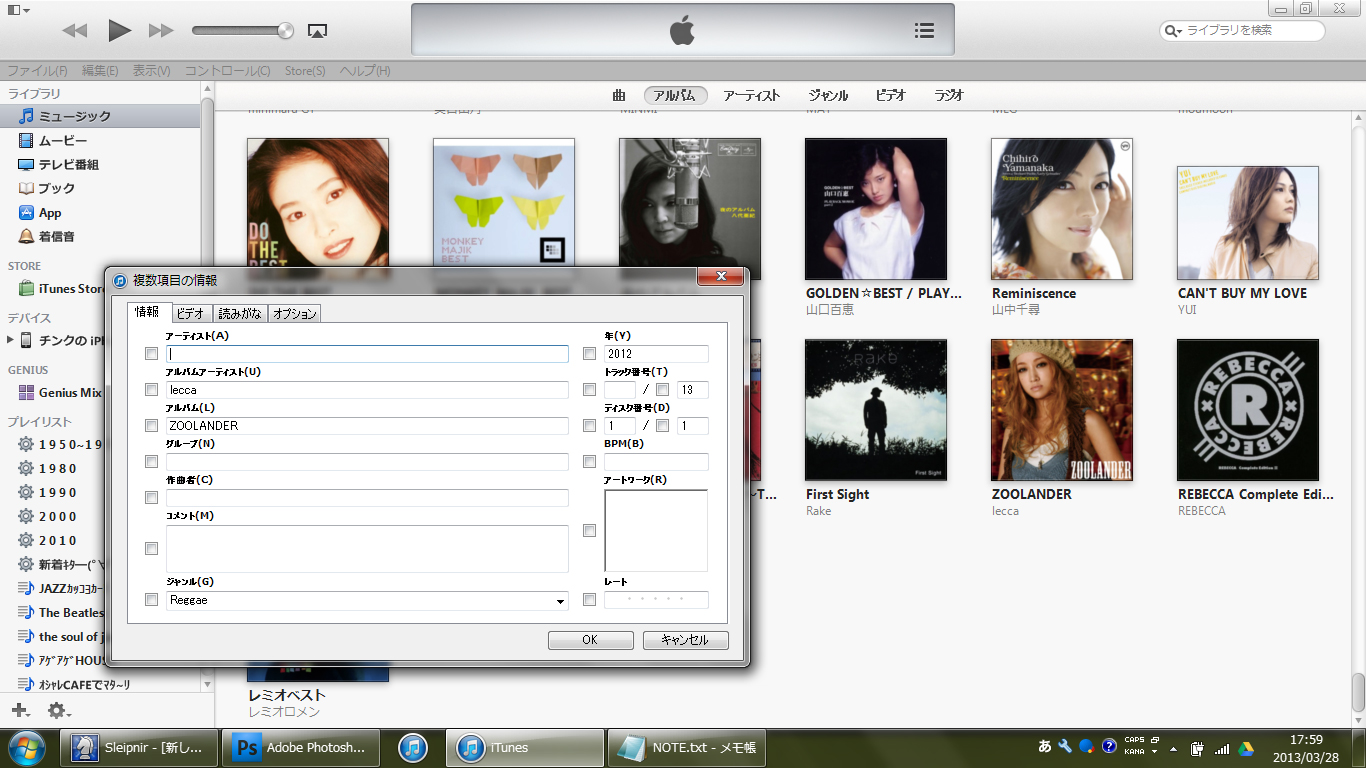
Task: Click the アルバム field containing ZOOLANDER
Action: 367,426
